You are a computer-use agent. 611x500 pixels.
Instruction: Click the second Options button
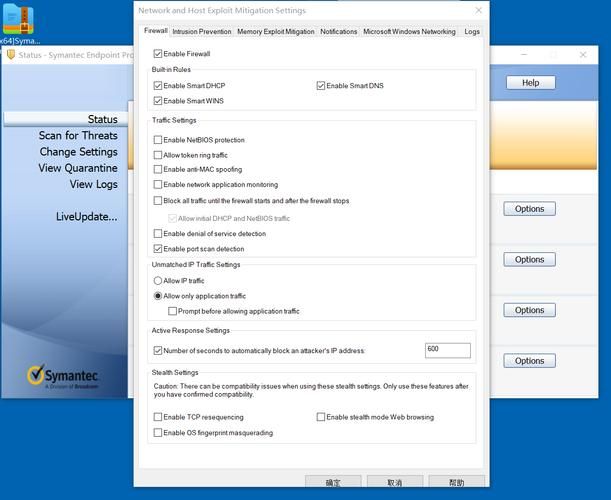coord(530,260)
